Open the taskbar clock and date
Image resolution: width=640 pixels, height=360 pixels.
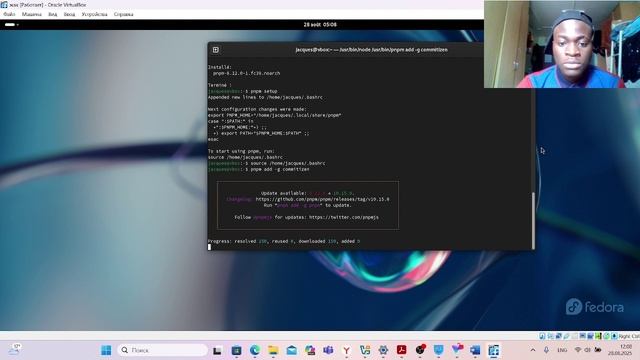[620, 350]
